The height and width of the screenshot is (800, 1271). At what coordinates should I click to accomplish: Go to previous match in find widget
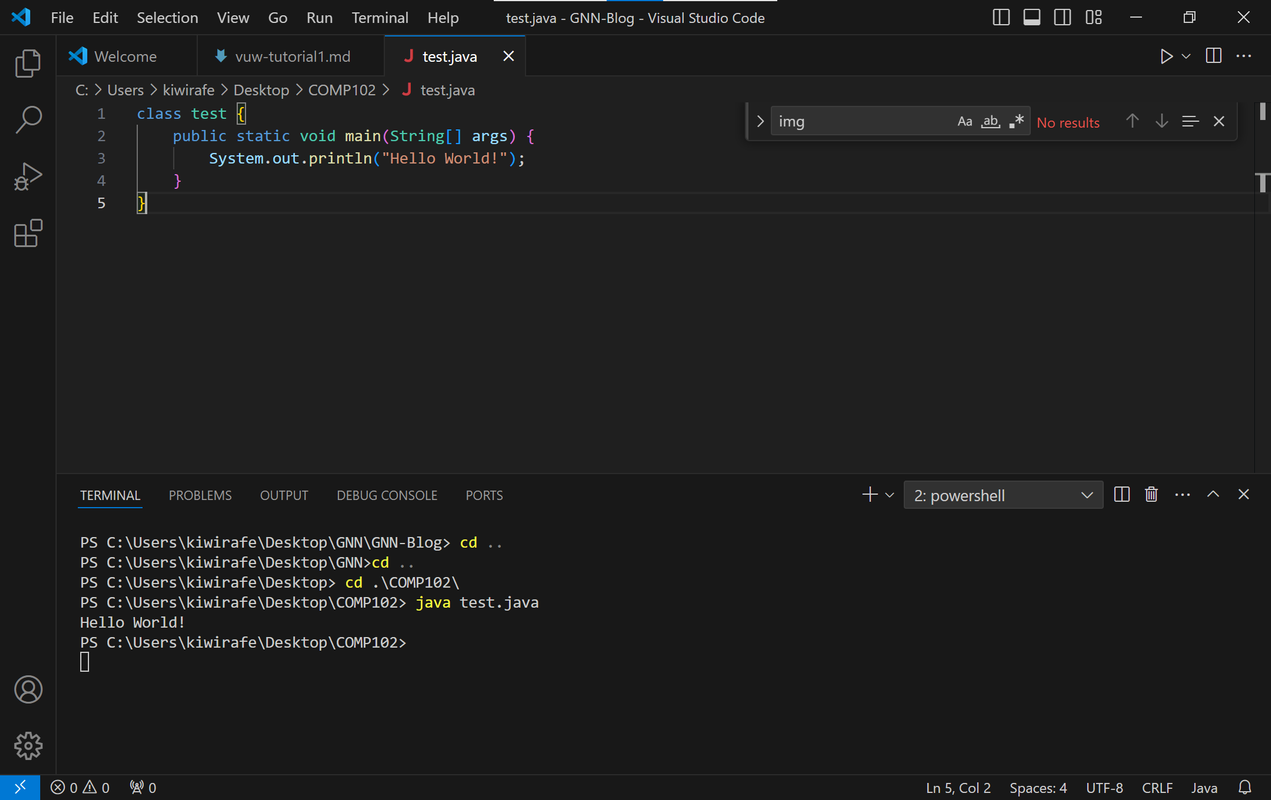coord(1132,121)
